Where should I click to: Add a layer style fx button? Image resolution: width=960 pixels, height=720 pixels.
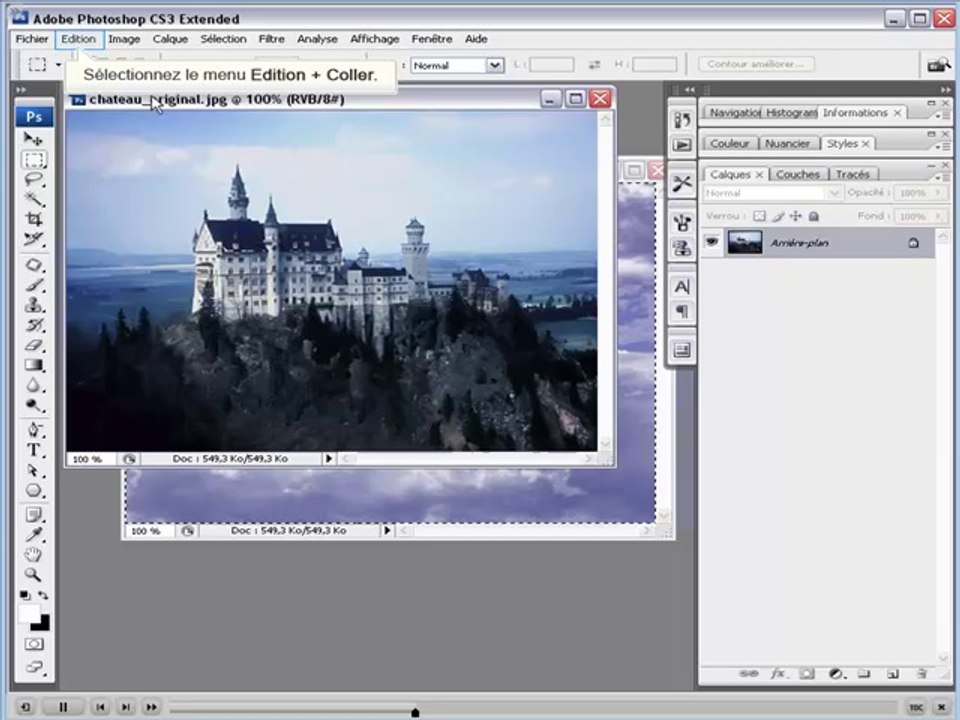(x=778, y=674)
